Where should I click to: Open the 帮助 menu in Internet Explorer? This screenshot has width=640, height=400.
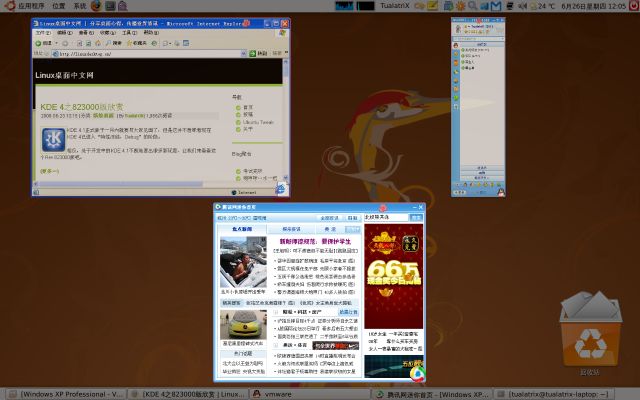pos(151,33)
